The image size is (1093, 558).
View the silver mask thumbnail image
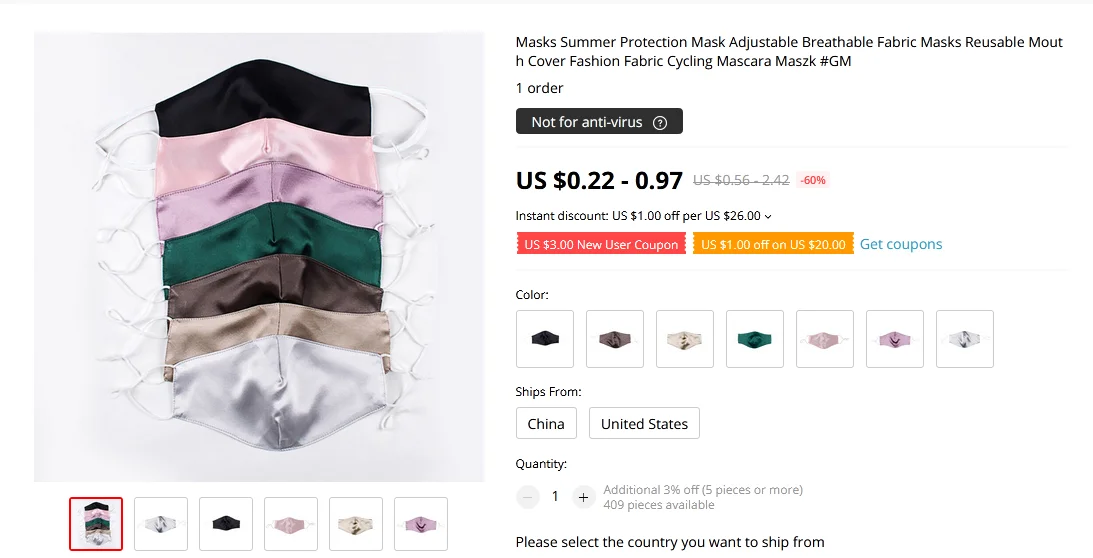click(x=161, y=524)
